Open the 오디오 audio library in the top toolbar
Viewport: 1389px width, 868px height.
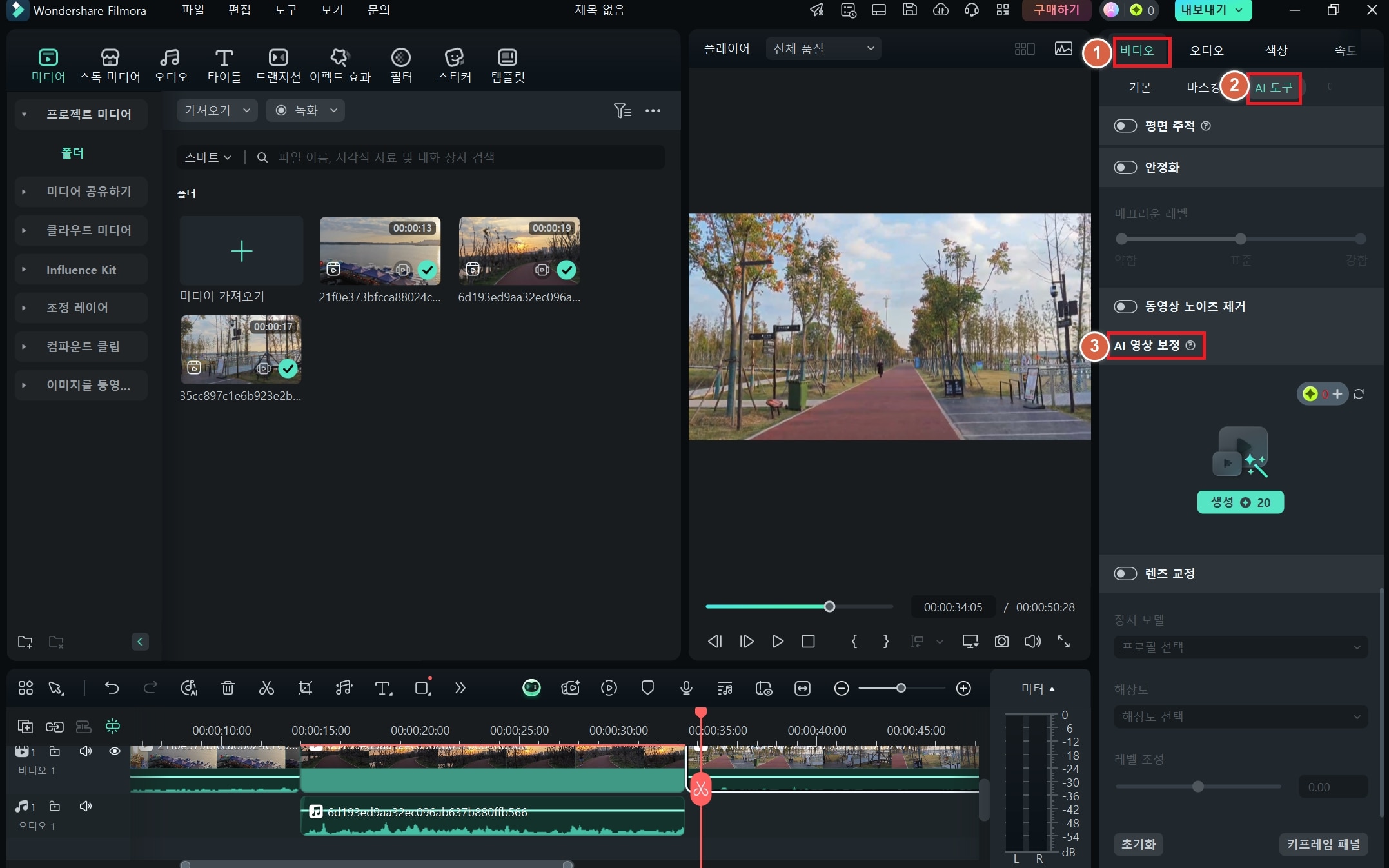[x=171, y=65]
